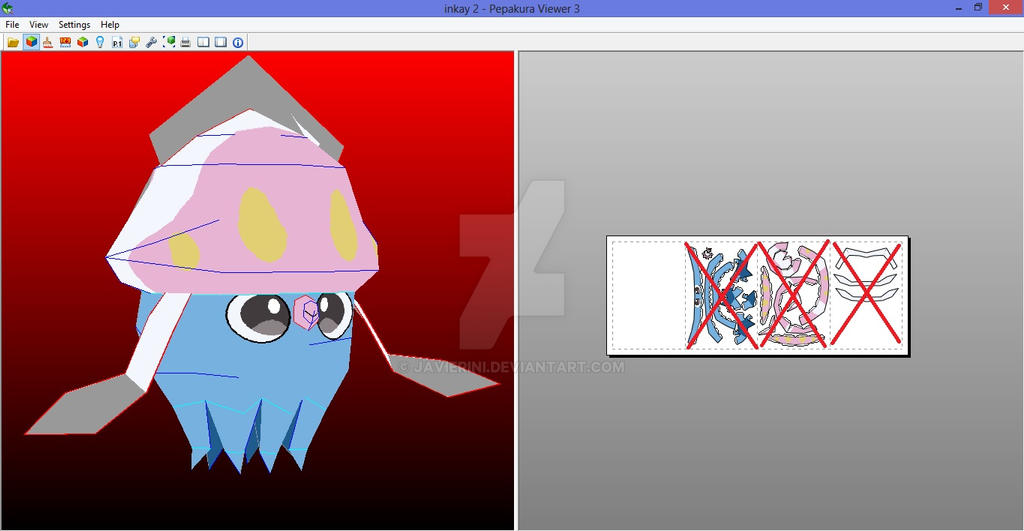Viewport: 1024px width, 531px height.
Task: Click the second colored cube icon
Action: pyautogui.click(x=82, y=42)
